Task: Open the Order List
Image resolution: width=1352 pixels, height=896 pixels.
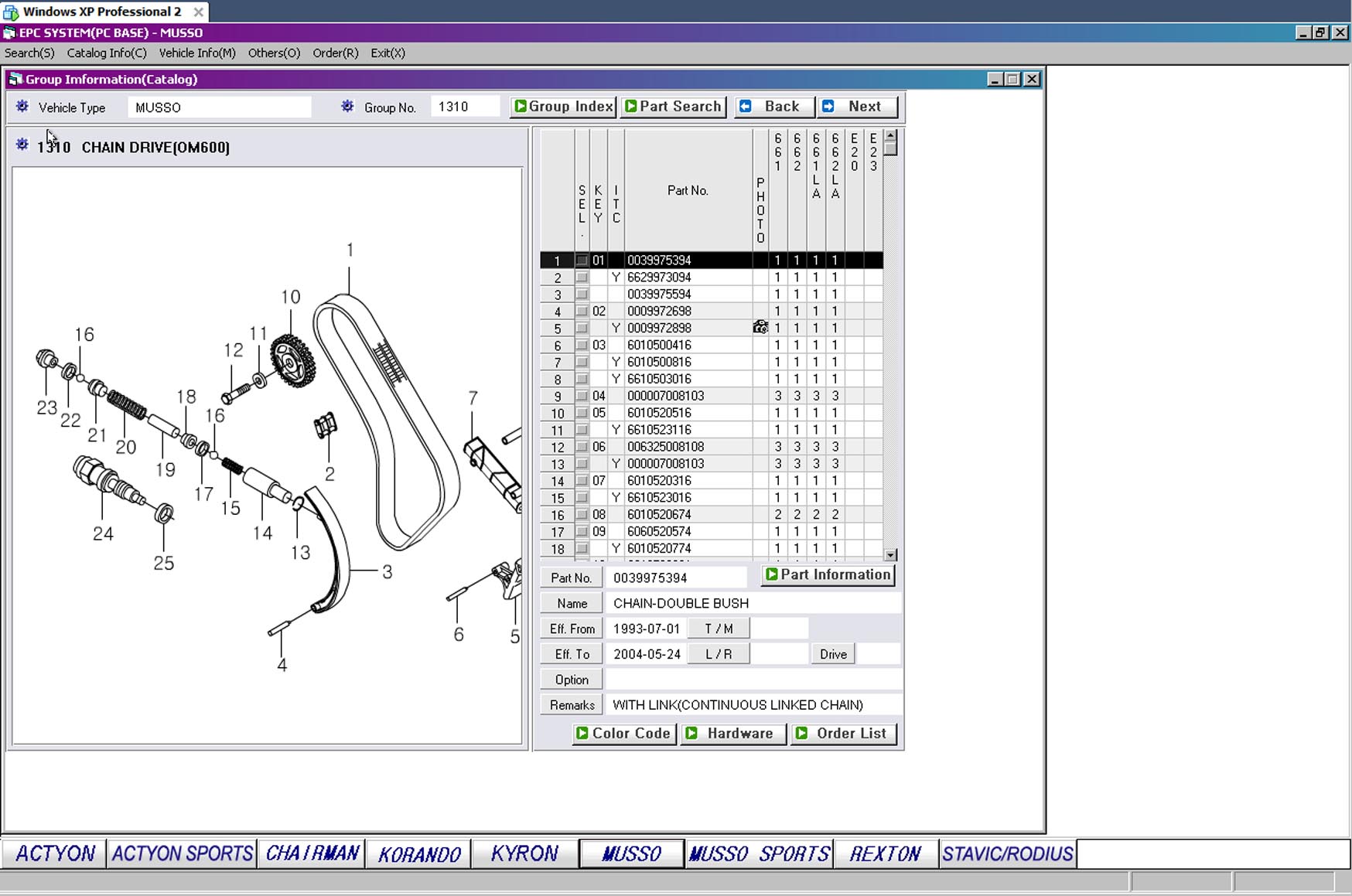Action: click(x=842, y=734)
